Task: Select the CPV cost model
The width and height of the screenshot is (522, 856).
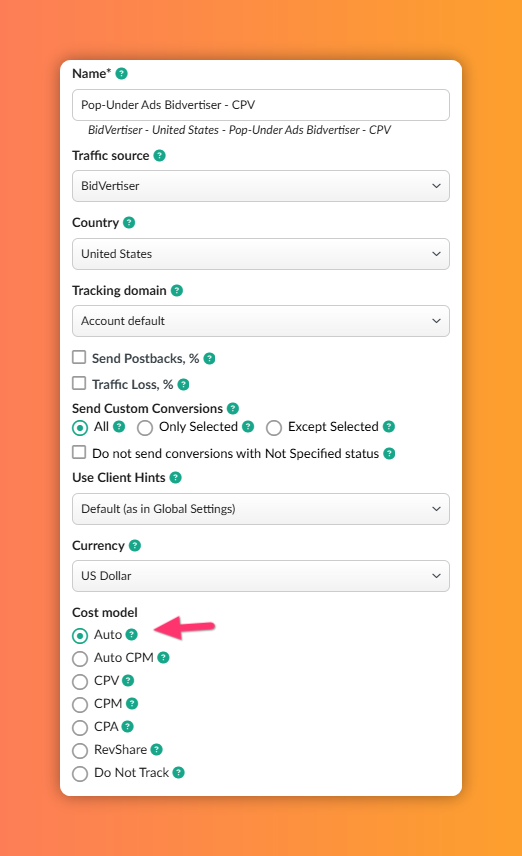Action: pyautogui.click(x=80, y=682)
